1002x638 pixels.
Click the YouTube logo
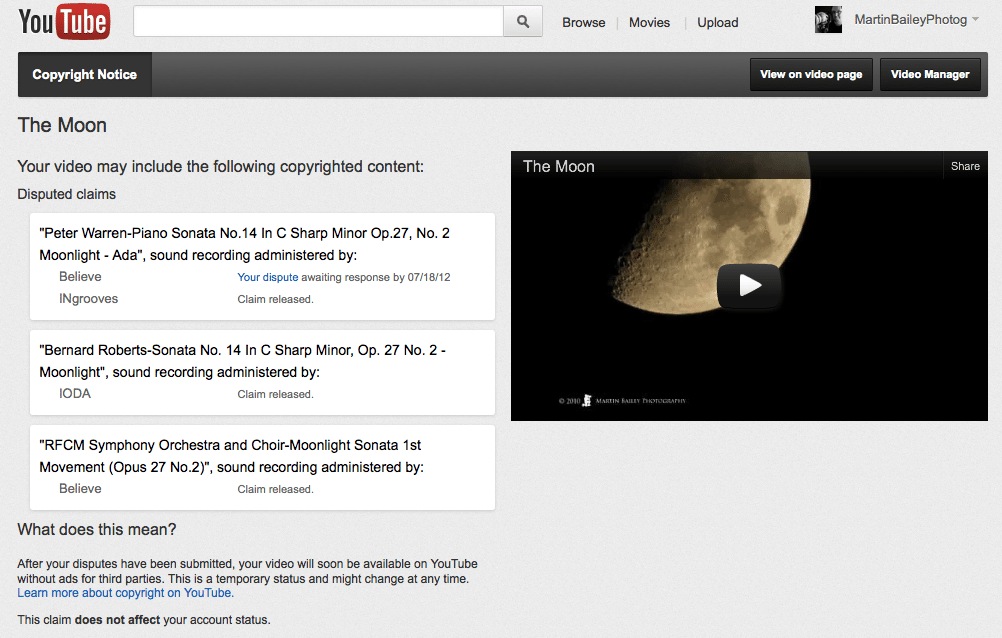[64, 21]
